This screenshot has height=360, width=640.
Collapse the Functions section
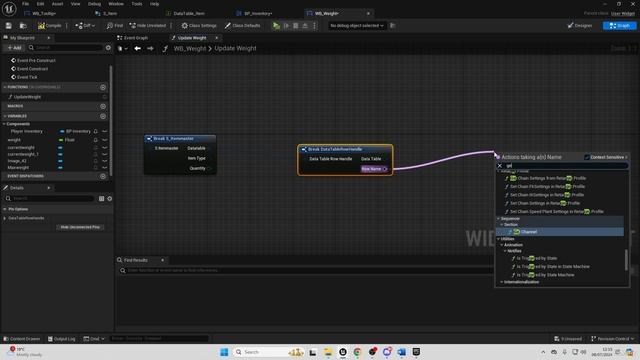[4, 87]
